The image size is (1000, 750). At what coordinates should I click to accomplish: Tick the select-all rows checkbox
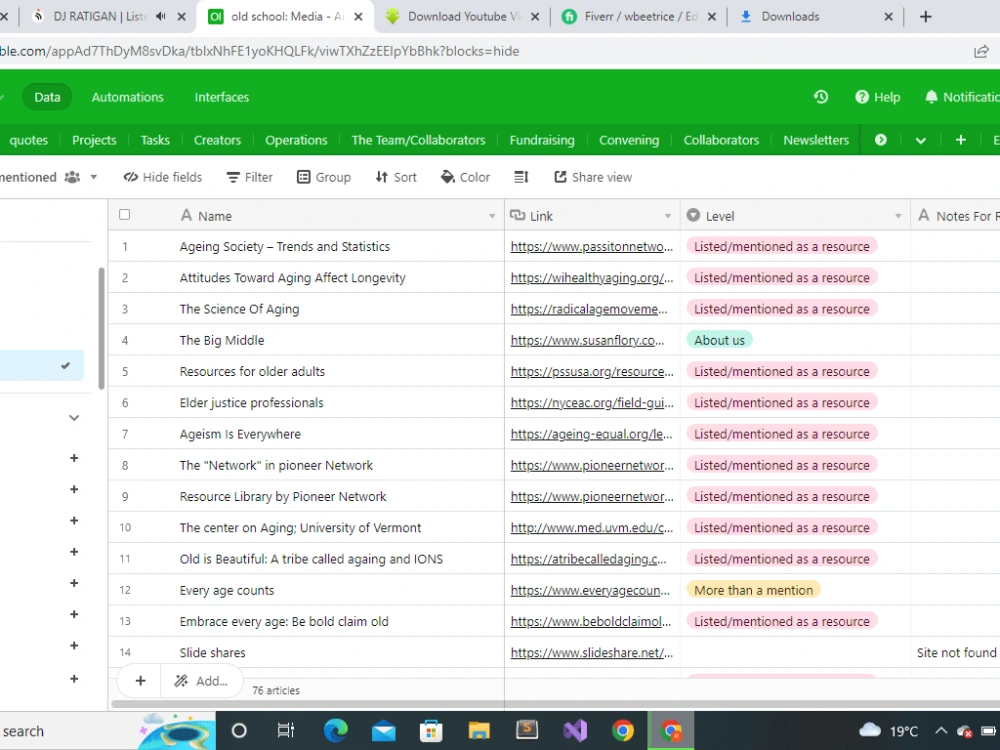point(124,215)
